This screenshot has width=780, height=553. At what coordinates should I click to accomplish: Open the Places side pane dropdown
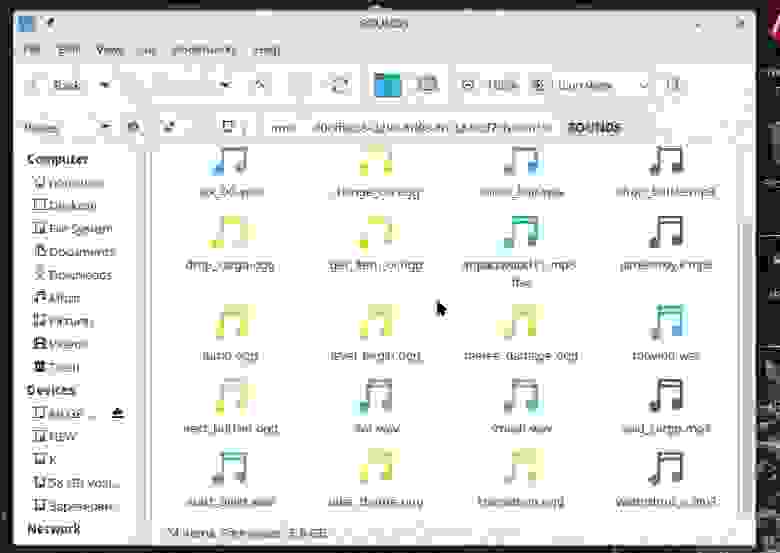[67, 127]
